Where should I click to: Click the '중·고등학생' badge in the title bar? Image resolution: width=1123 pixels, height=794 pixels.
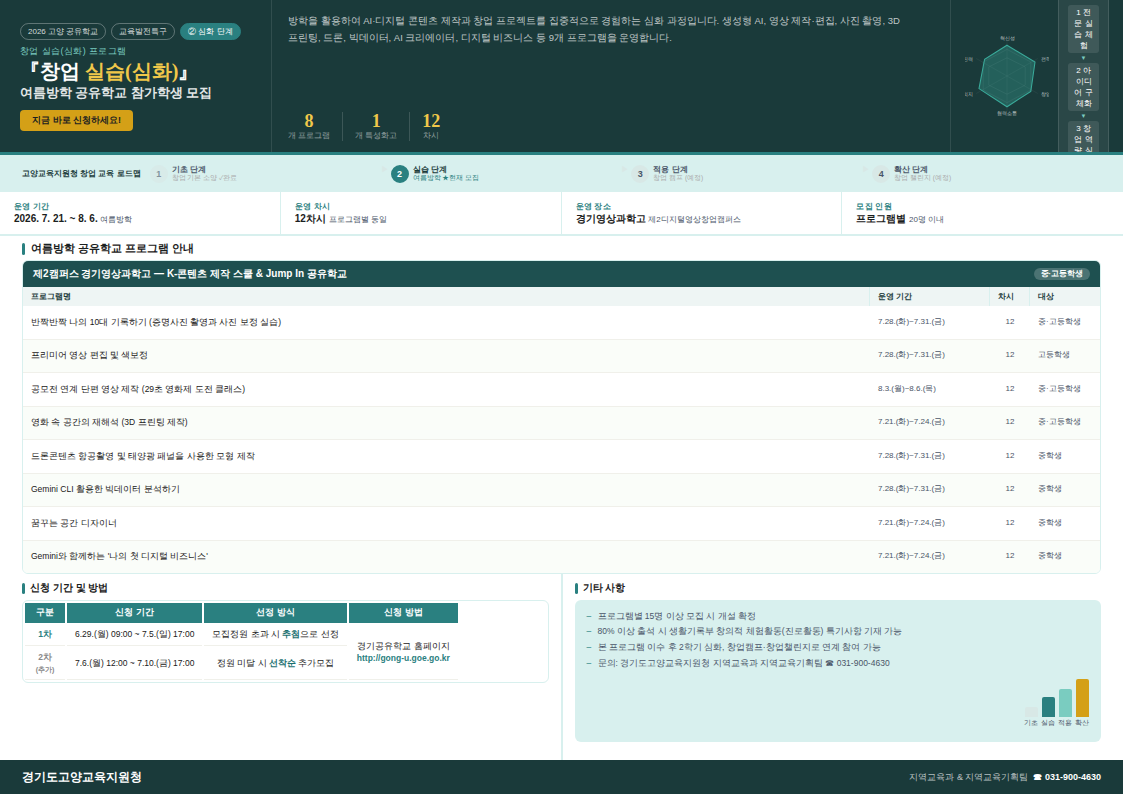click(x=1061, y=273)
